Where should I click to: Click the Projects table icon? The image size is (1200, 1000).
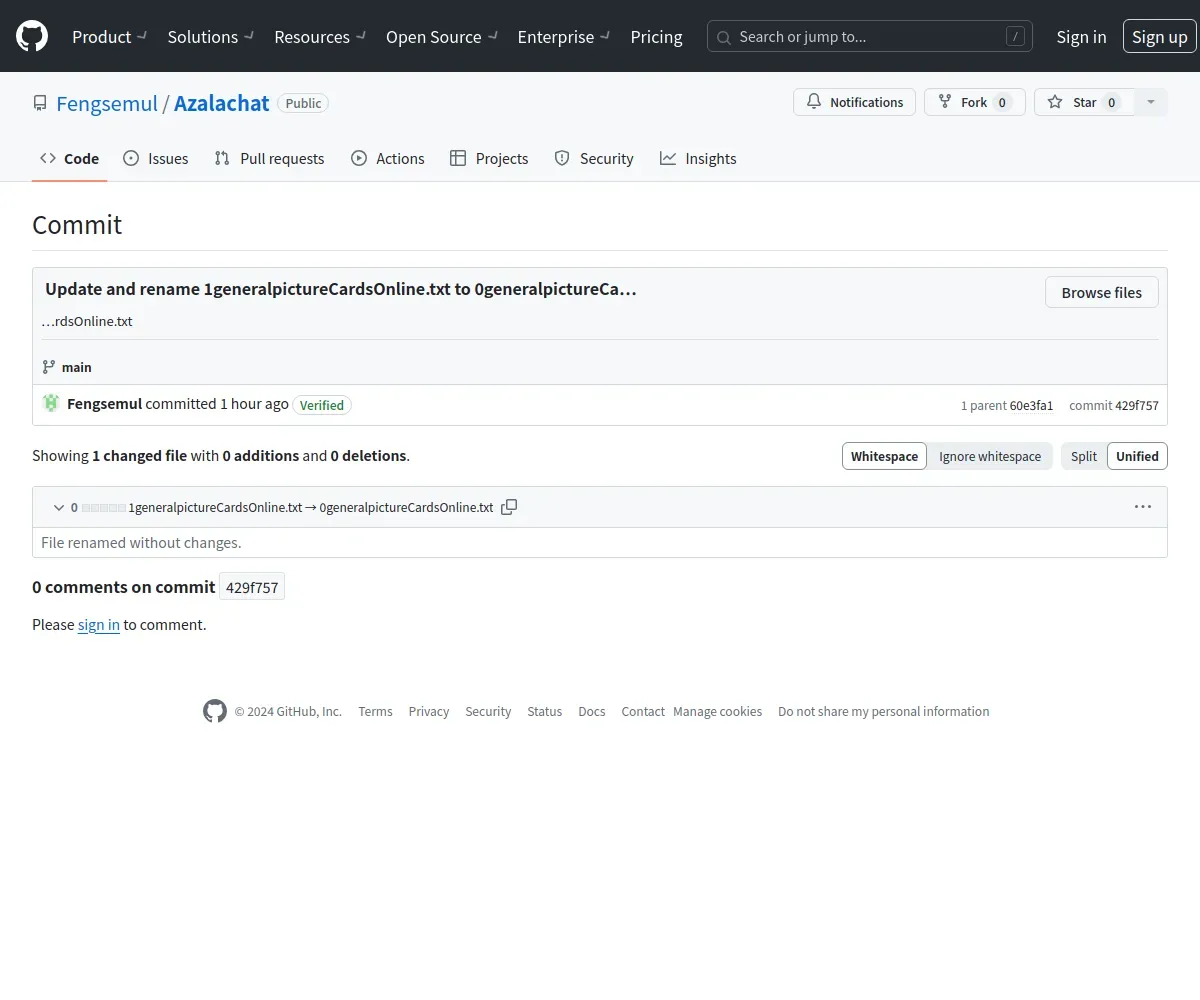[x=458, y=158]
